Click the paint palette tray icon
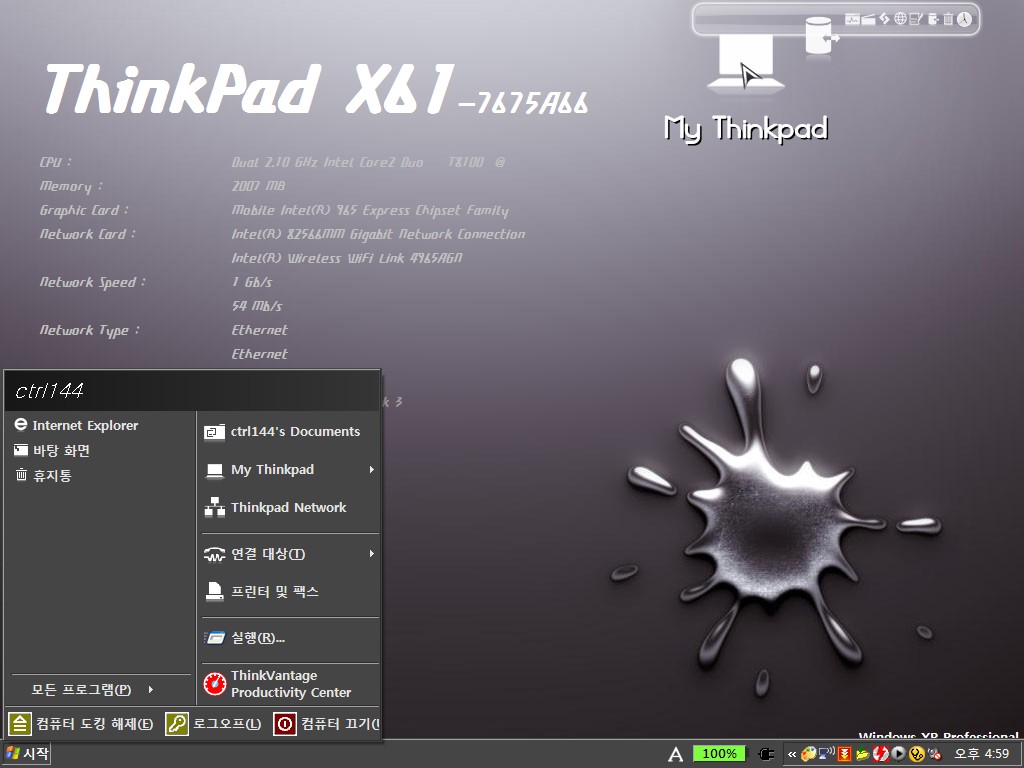This screenshot has width=1024, height=768. [x=808, y=754]
